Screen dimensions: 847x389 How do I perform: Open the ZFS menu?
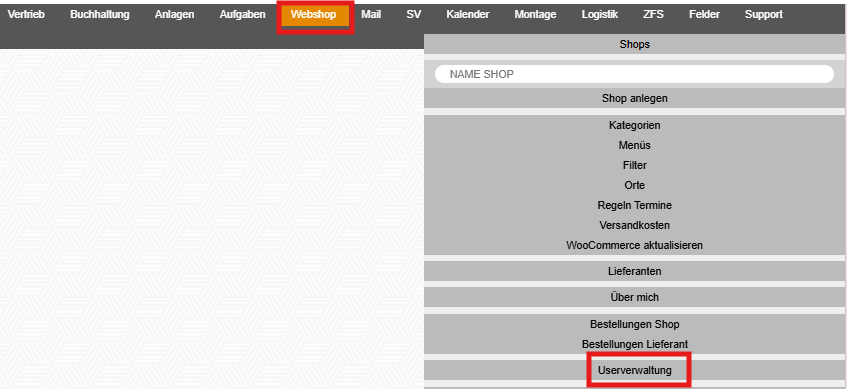[x=654, y=15]
